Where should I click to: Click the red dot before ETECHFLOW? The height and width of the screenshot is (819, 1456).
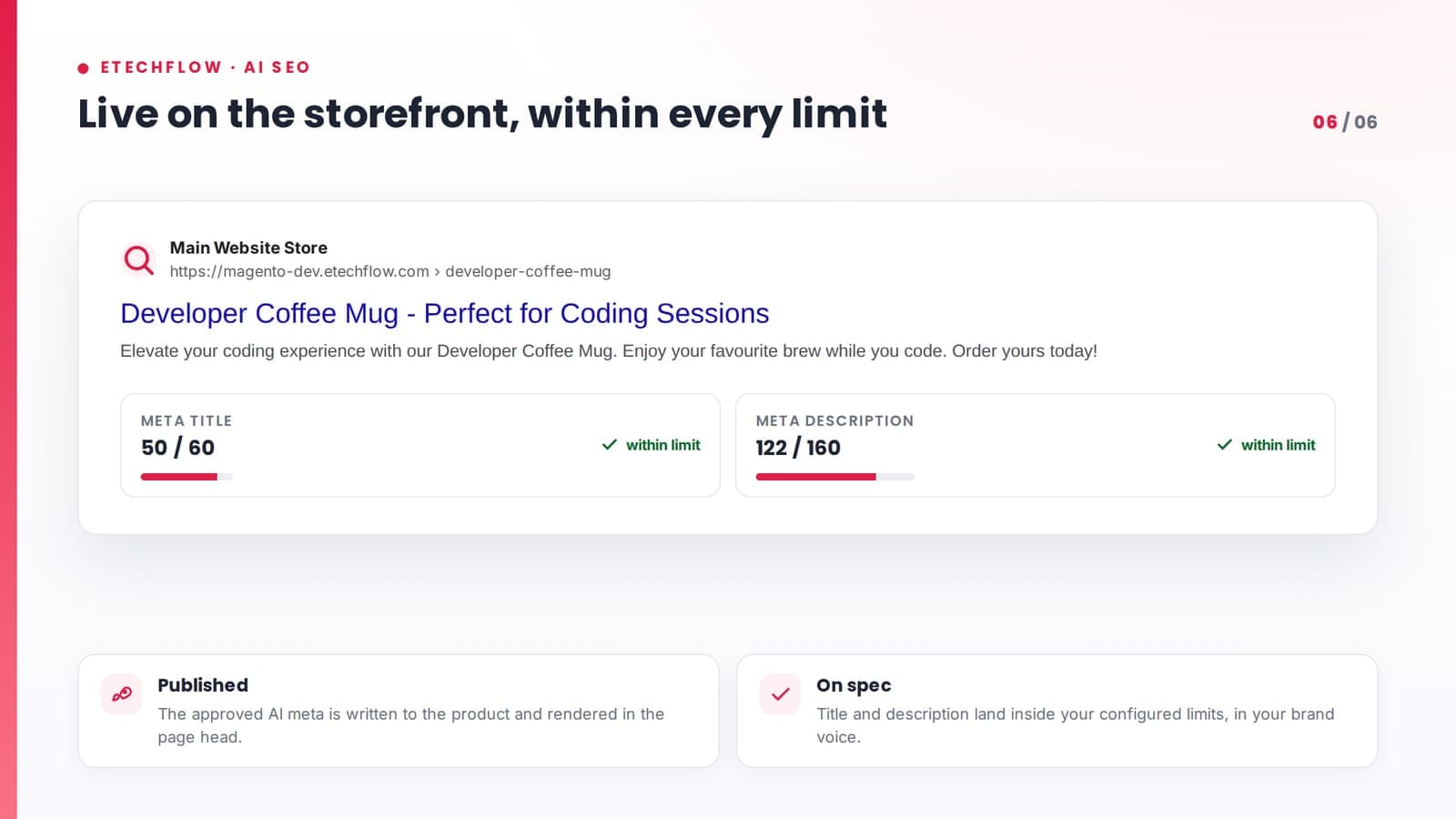(84, 67)
